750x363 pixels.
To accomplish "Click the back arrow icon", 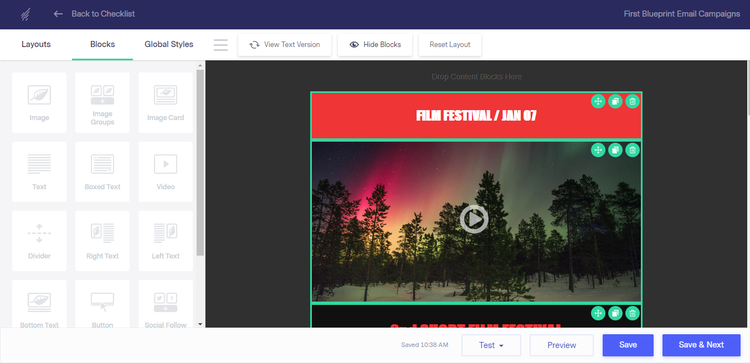I will click(x=58, y=14).
